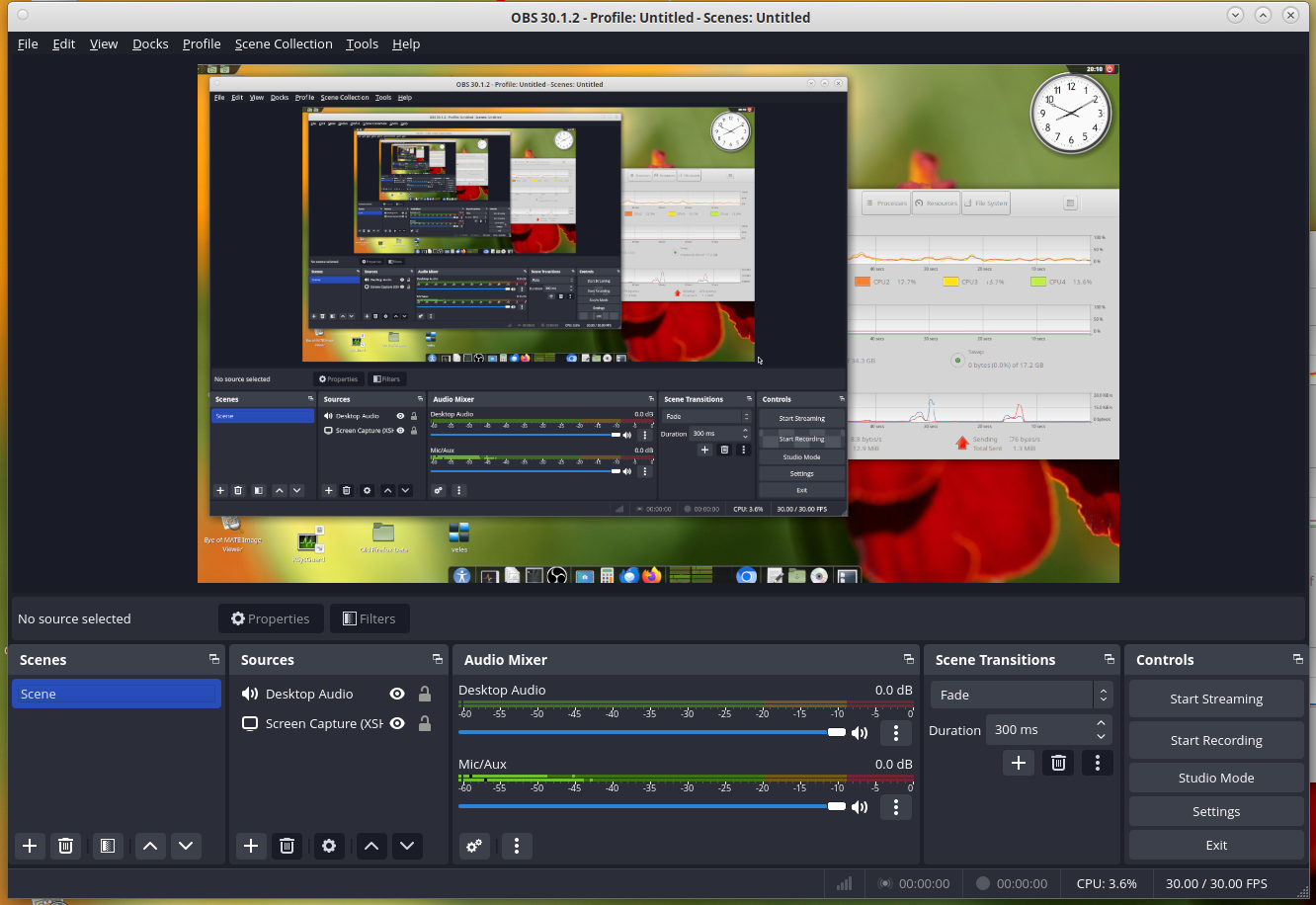
Task: Float the Sources dock icon
Action: (x=437, y=659)
